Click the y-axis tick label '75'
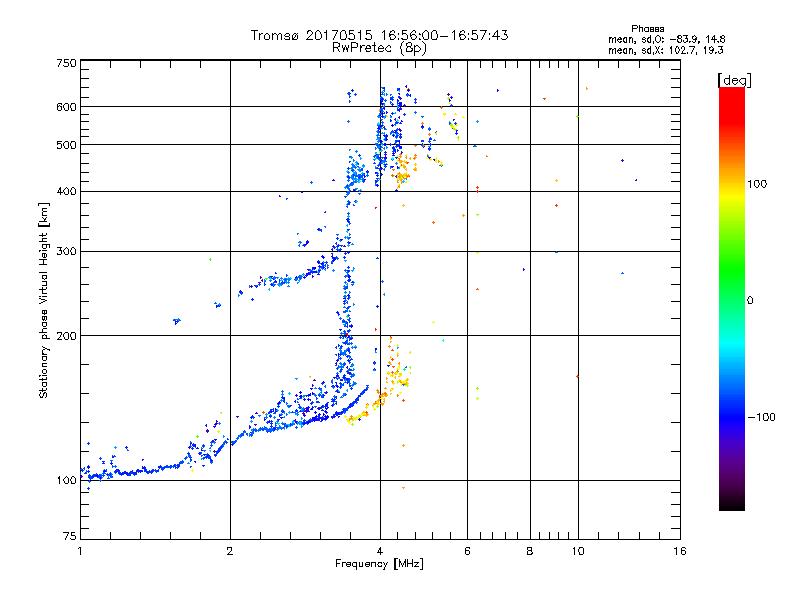The image size is (800, 600). pyautogui.click(x=70, y=536)
